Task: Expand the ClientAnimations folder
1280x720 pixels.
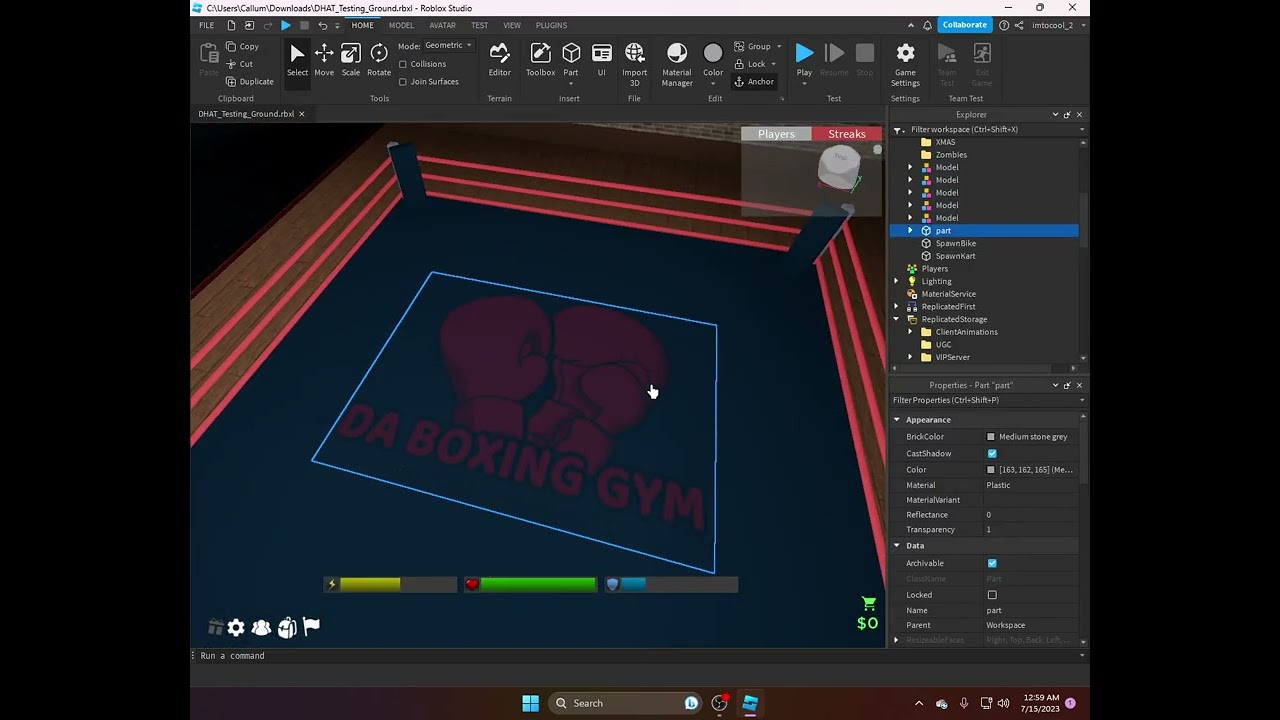Action: click(910, 332)
